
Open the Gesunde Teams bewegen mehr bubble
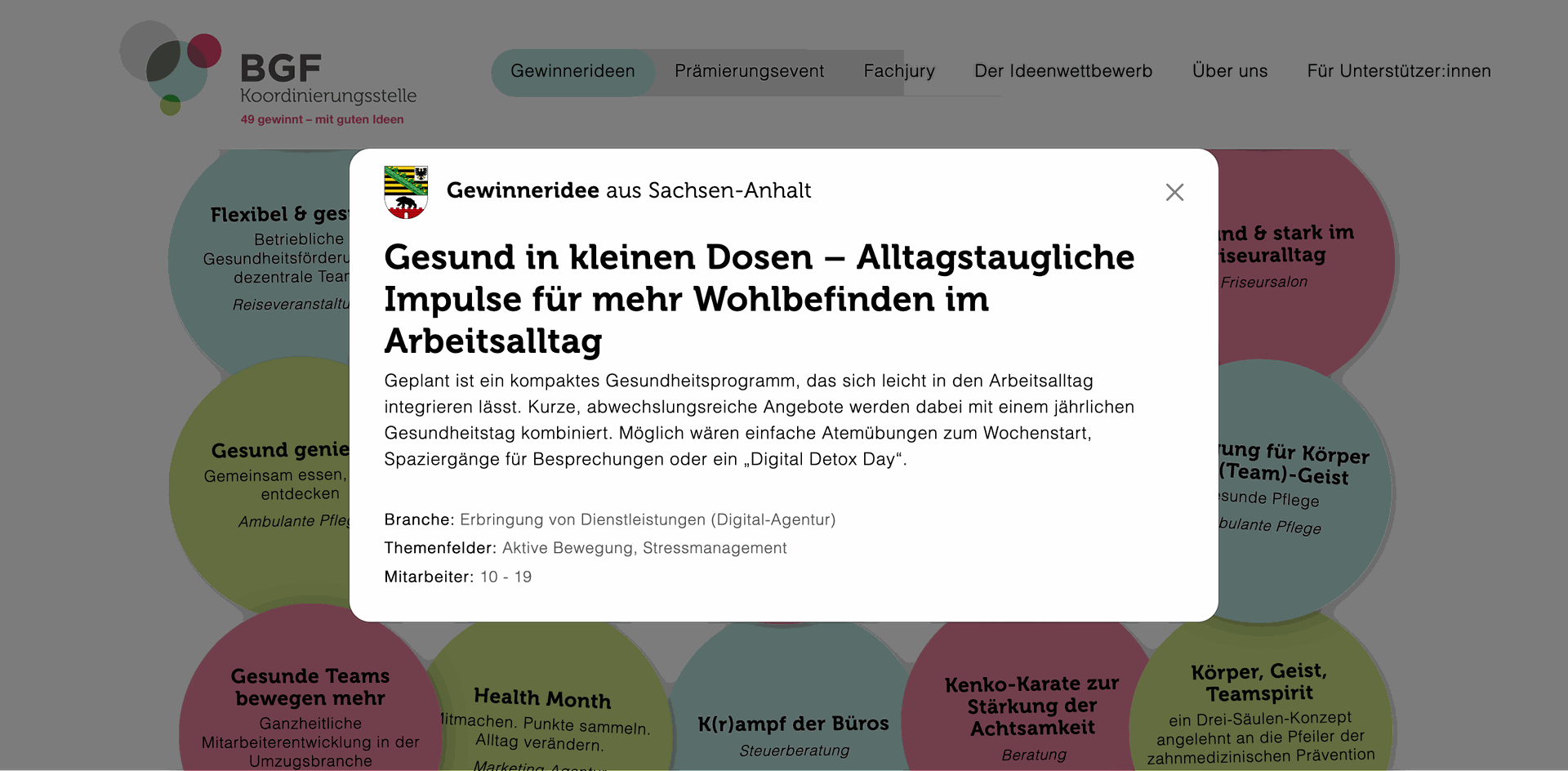point(310,702)
